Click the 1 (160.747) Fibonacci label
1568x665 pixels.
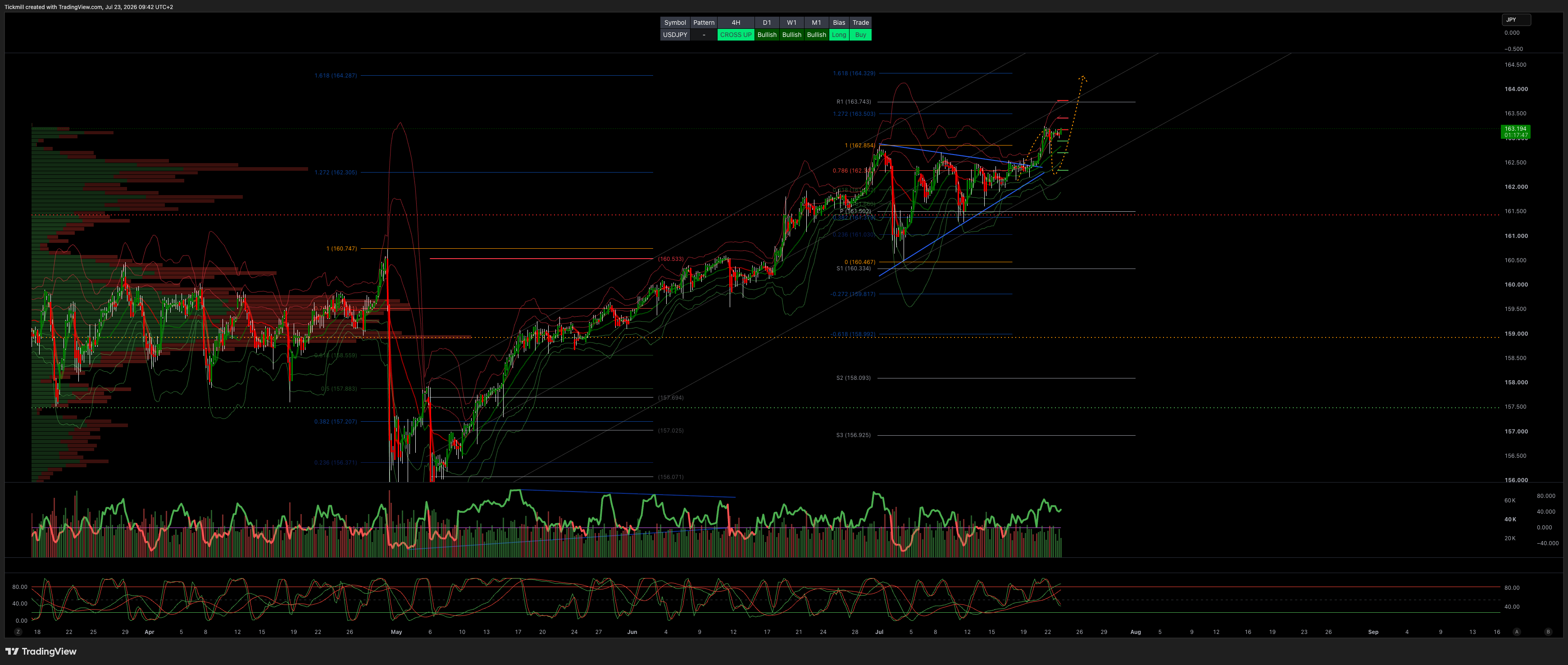tap(341, 248)
